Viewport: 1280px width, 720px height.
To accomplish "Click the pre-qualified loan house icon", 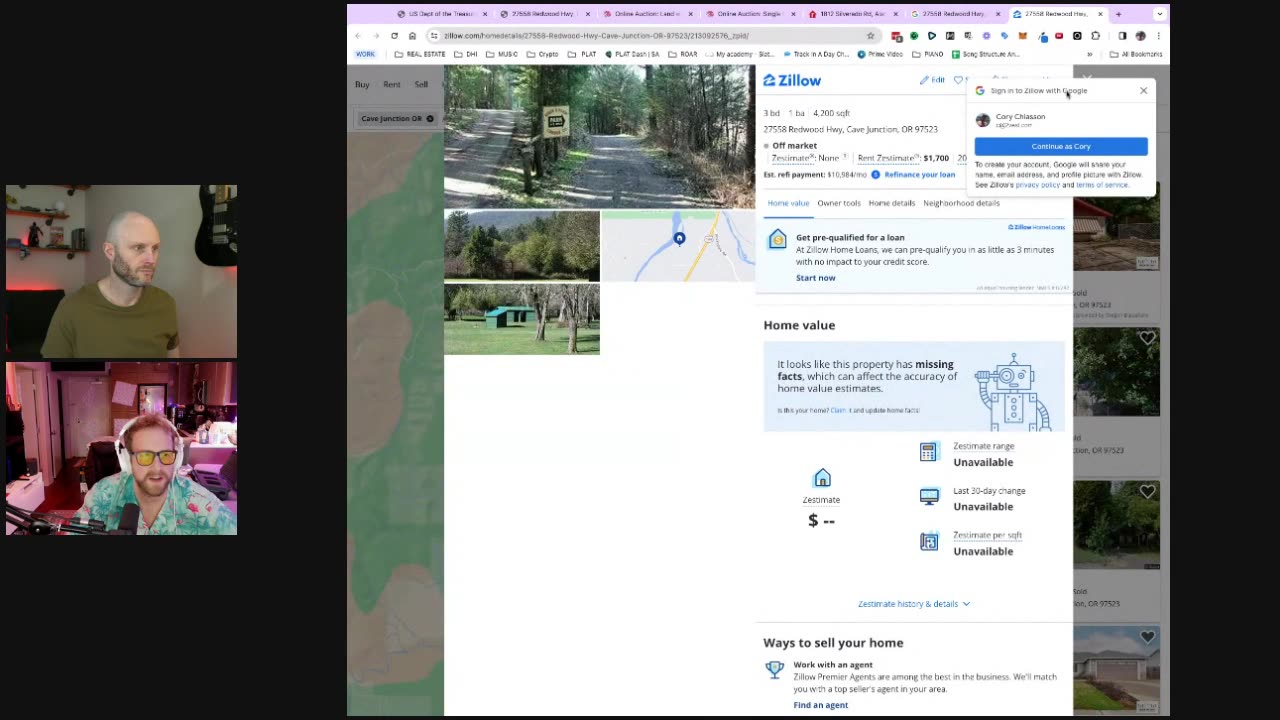I will click(x=777, y=240).
